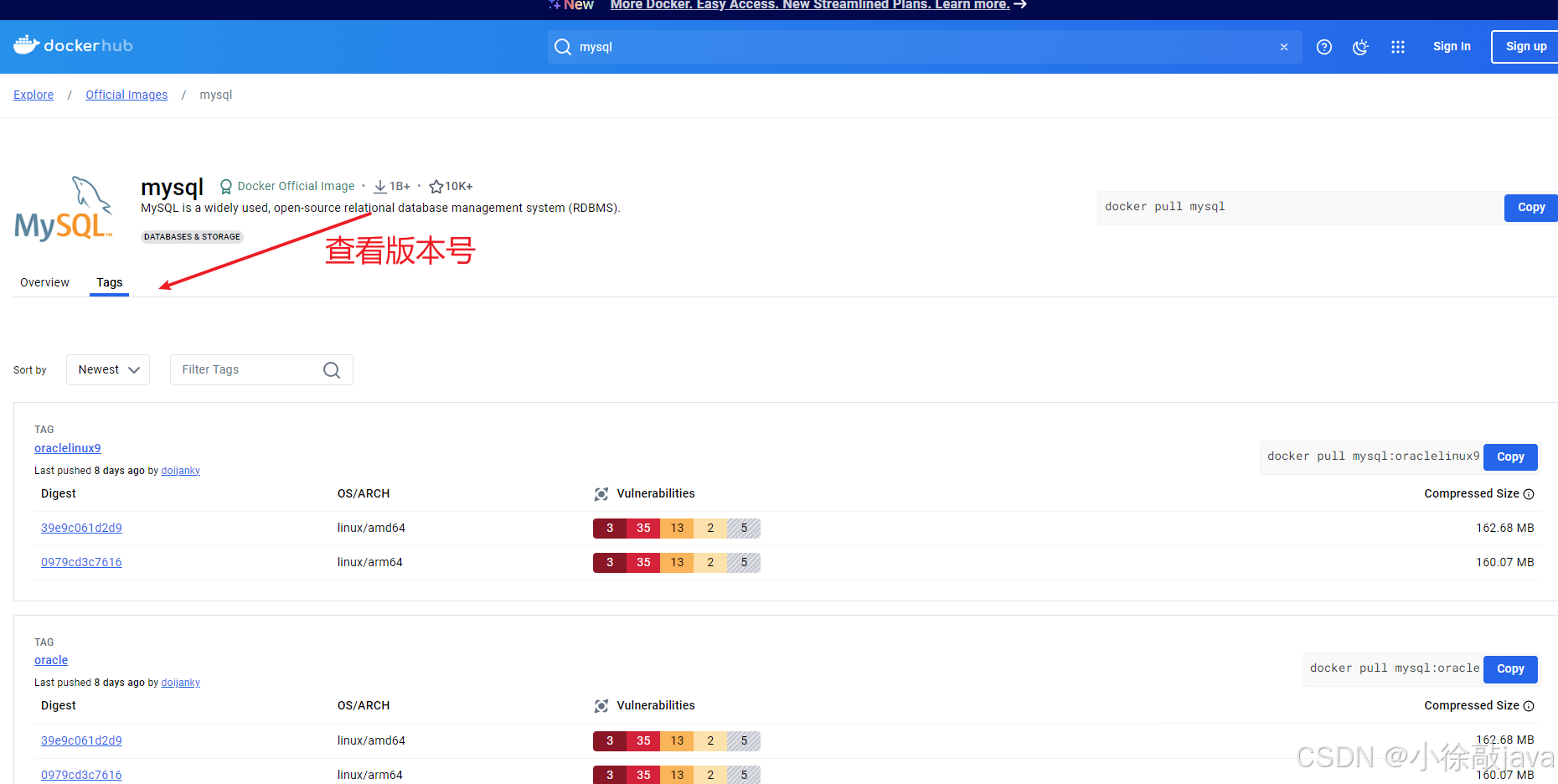Open the 39e9c061d2d9 digest under oraclelinux9
Viewport: 1558px width, 784px height.
point(81,528)
